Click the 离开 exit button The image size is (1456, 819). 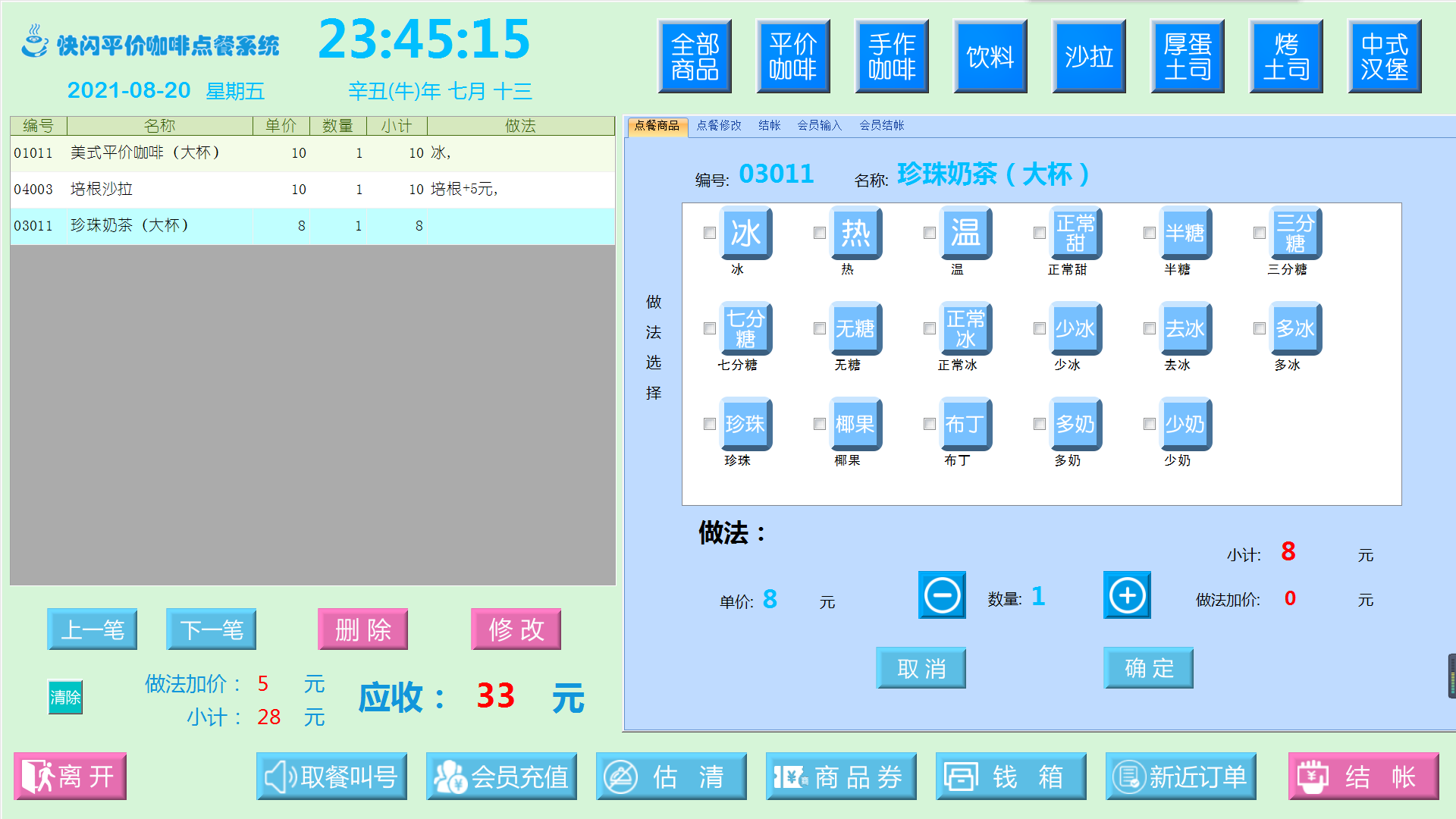[70, 777]
